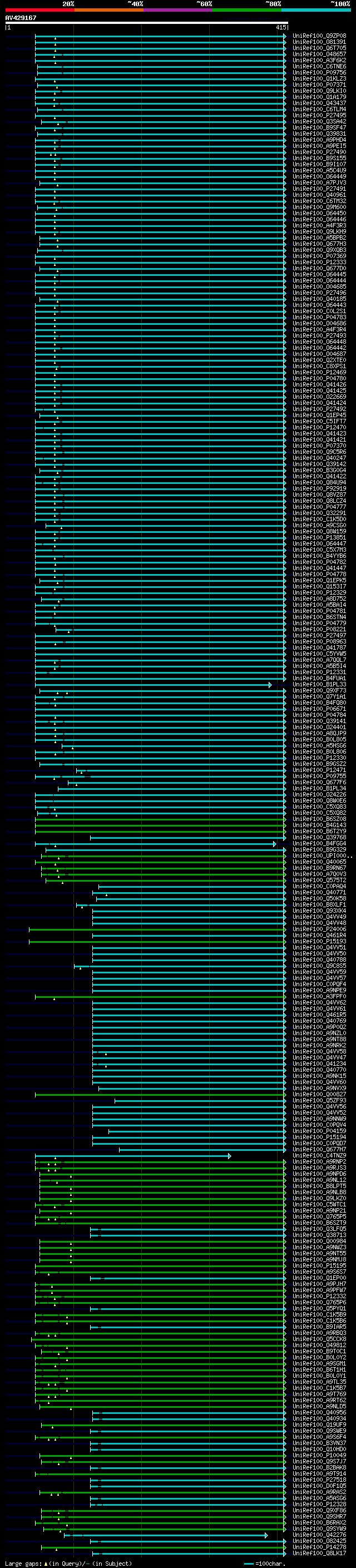This screenshot has width=356, height=1568.
Task: Click the UniRef100_Q39768 entry
Action: (319, 837)
